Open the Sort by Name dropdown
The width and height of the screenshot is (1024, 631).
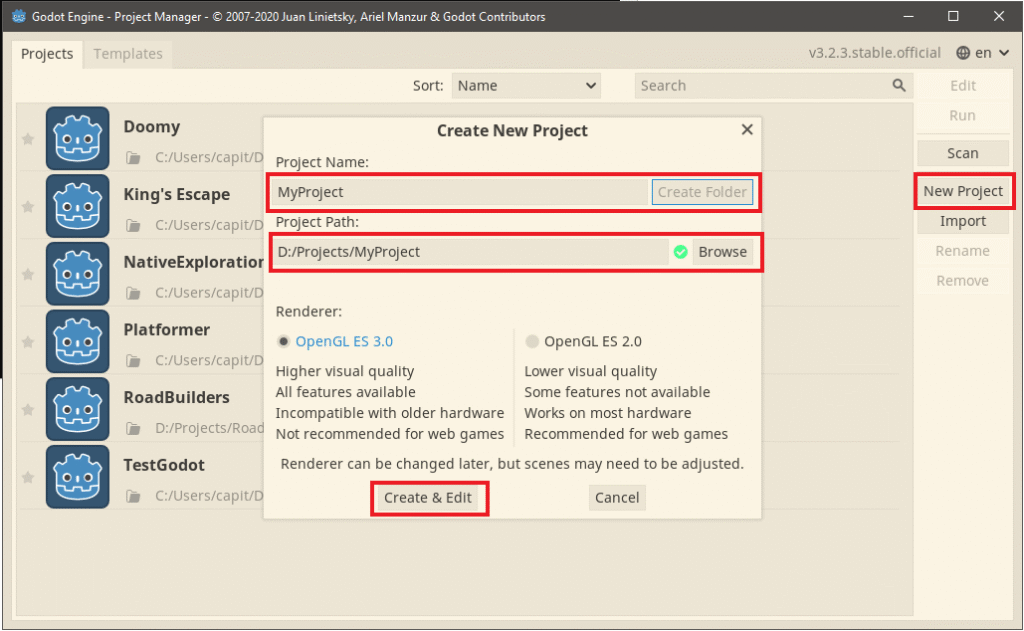click(x=526, y=86)
